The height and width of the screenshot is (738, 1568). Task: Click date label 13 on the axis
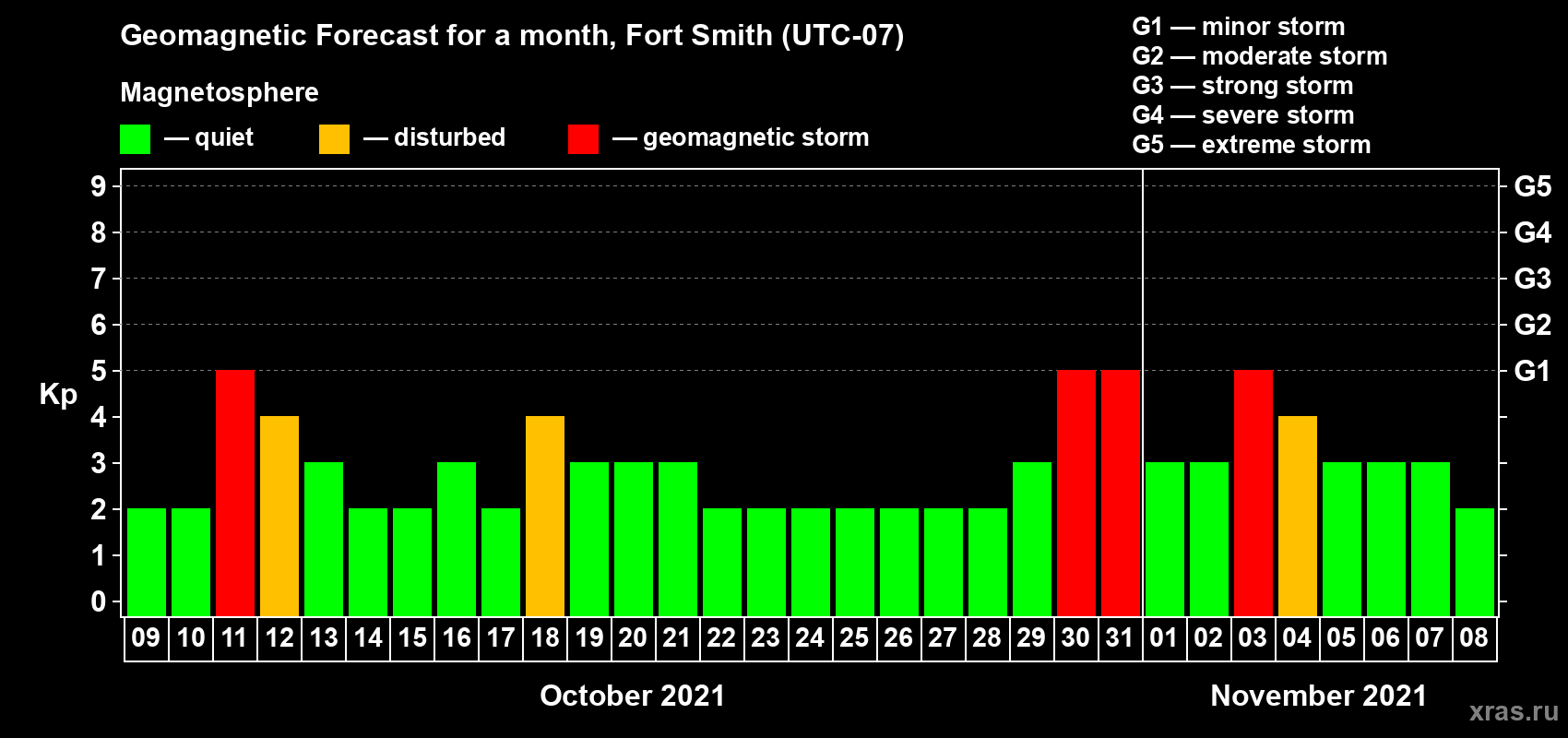click(x=323, y=637)
